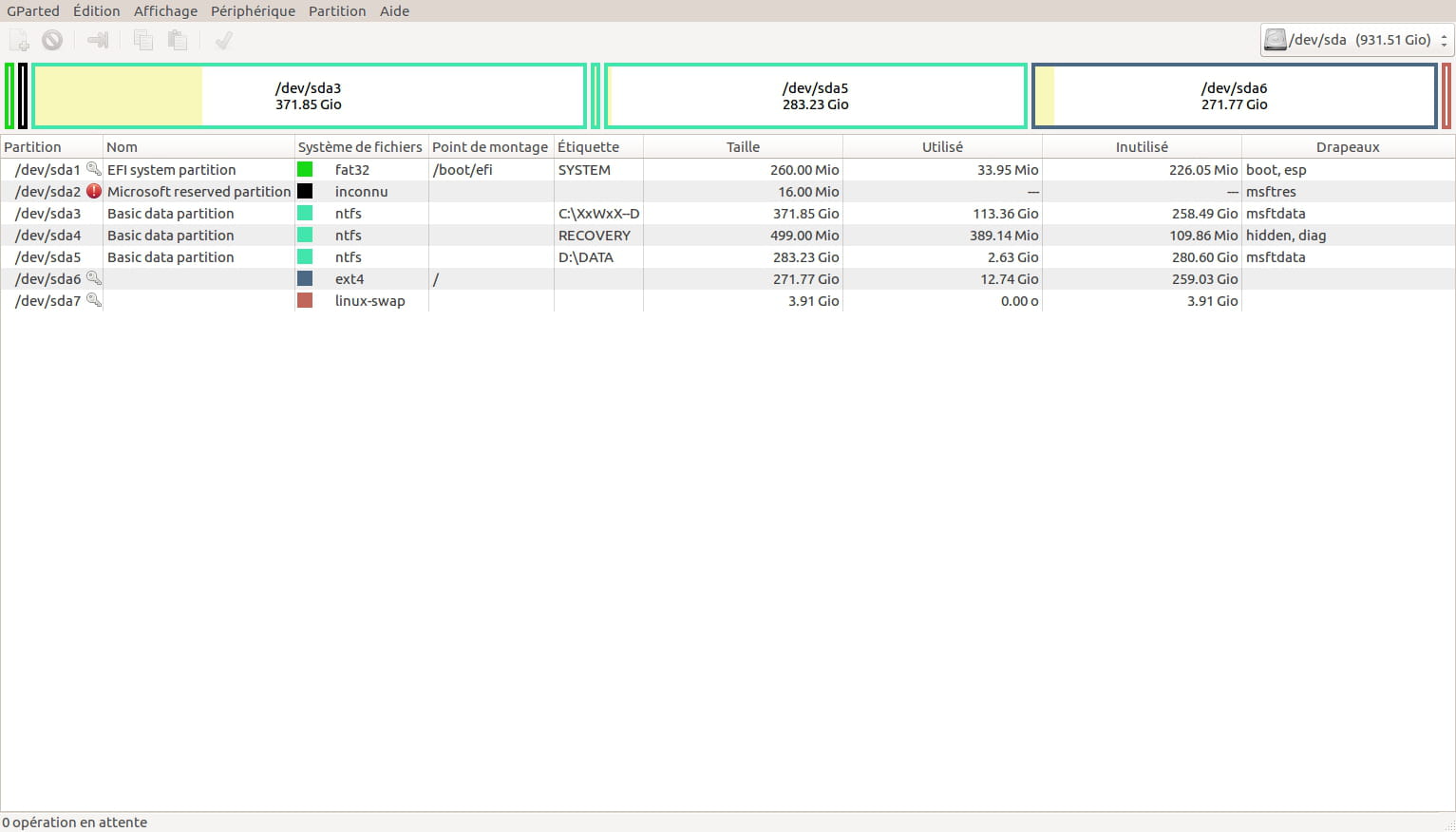Screen dimensions: 1456x832
Task: Click the Copy partition toolbar icon
Action: coord(143,40)
